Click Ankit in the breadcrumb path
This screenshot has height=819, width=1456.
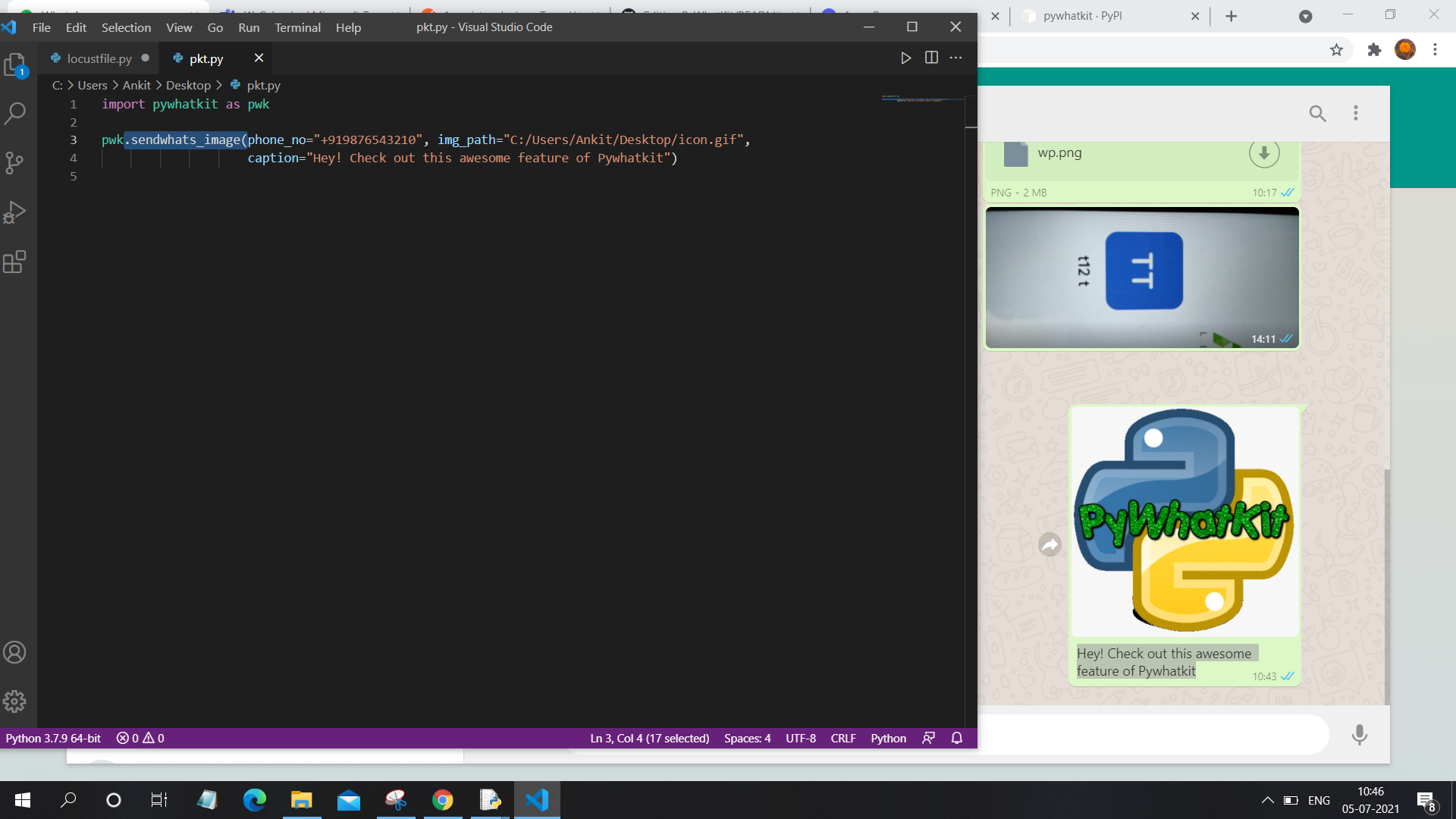(136, 86)
